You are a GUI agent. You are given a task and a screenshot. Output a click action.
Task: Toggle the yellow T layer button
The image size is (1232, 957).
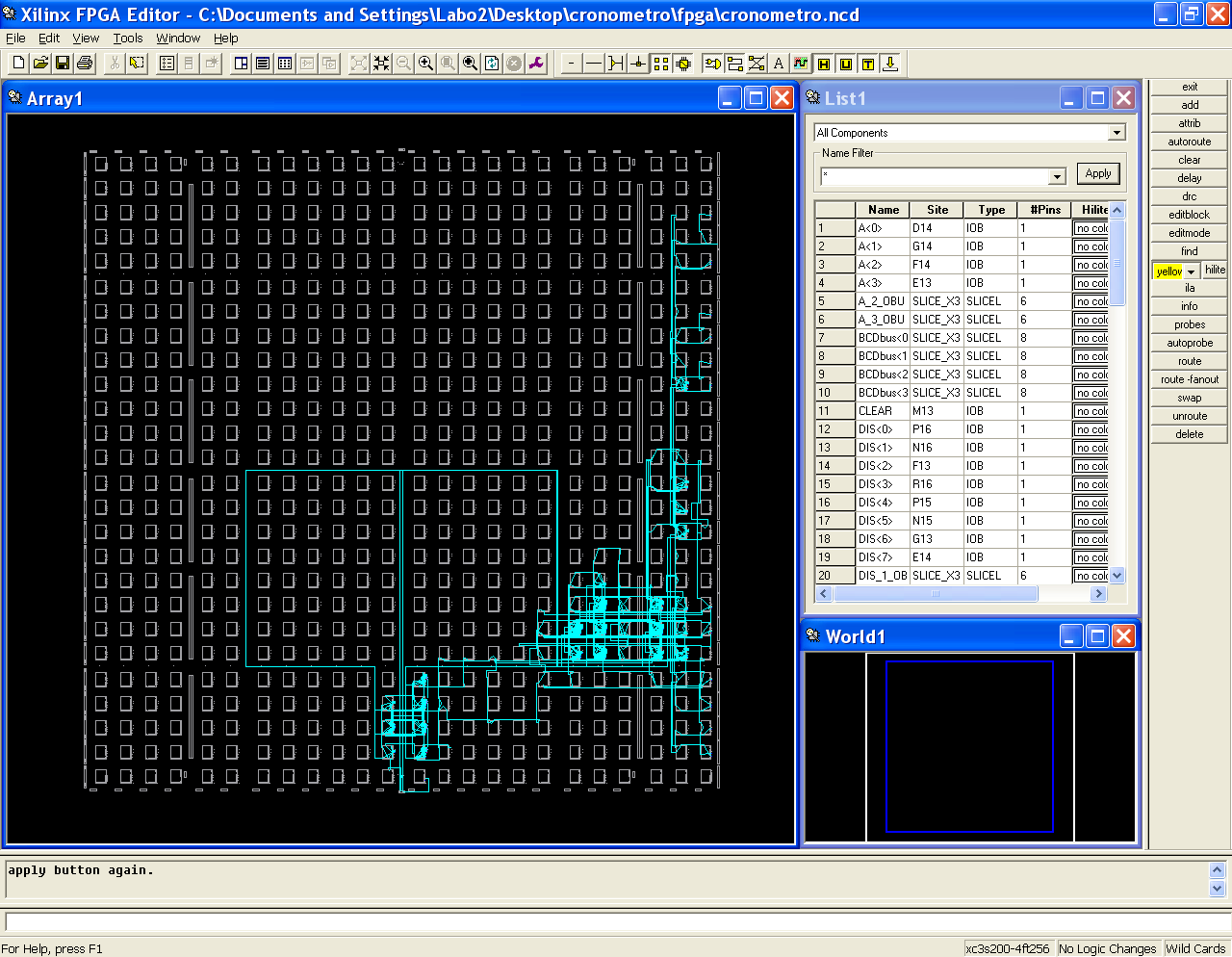click(x=868, y=63)
